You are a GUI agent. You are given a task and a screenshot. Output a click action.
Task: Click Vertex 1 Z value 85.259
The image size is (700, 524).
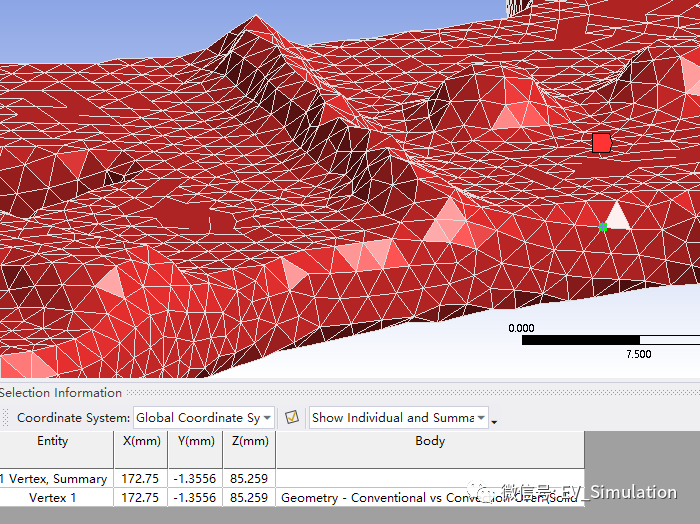coord(250,498)
